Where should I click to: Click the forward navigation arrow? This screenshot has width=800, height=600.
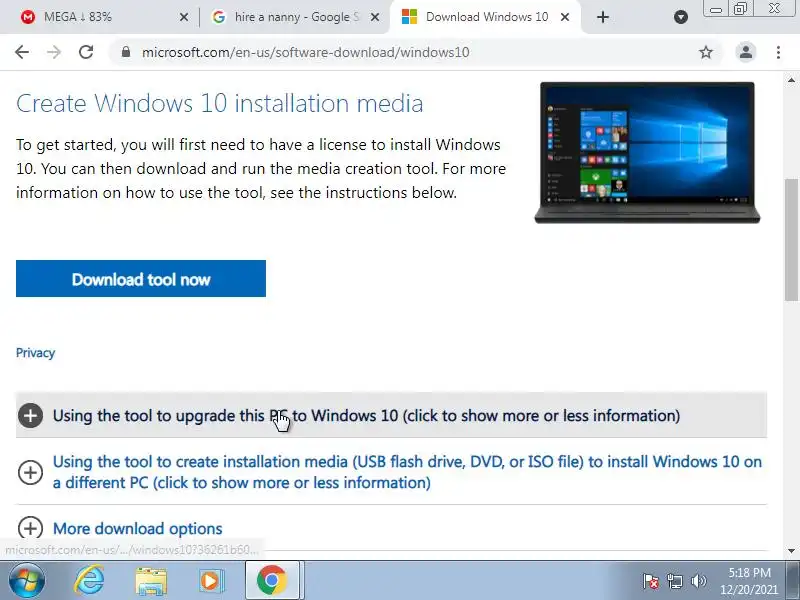[54, 52]
